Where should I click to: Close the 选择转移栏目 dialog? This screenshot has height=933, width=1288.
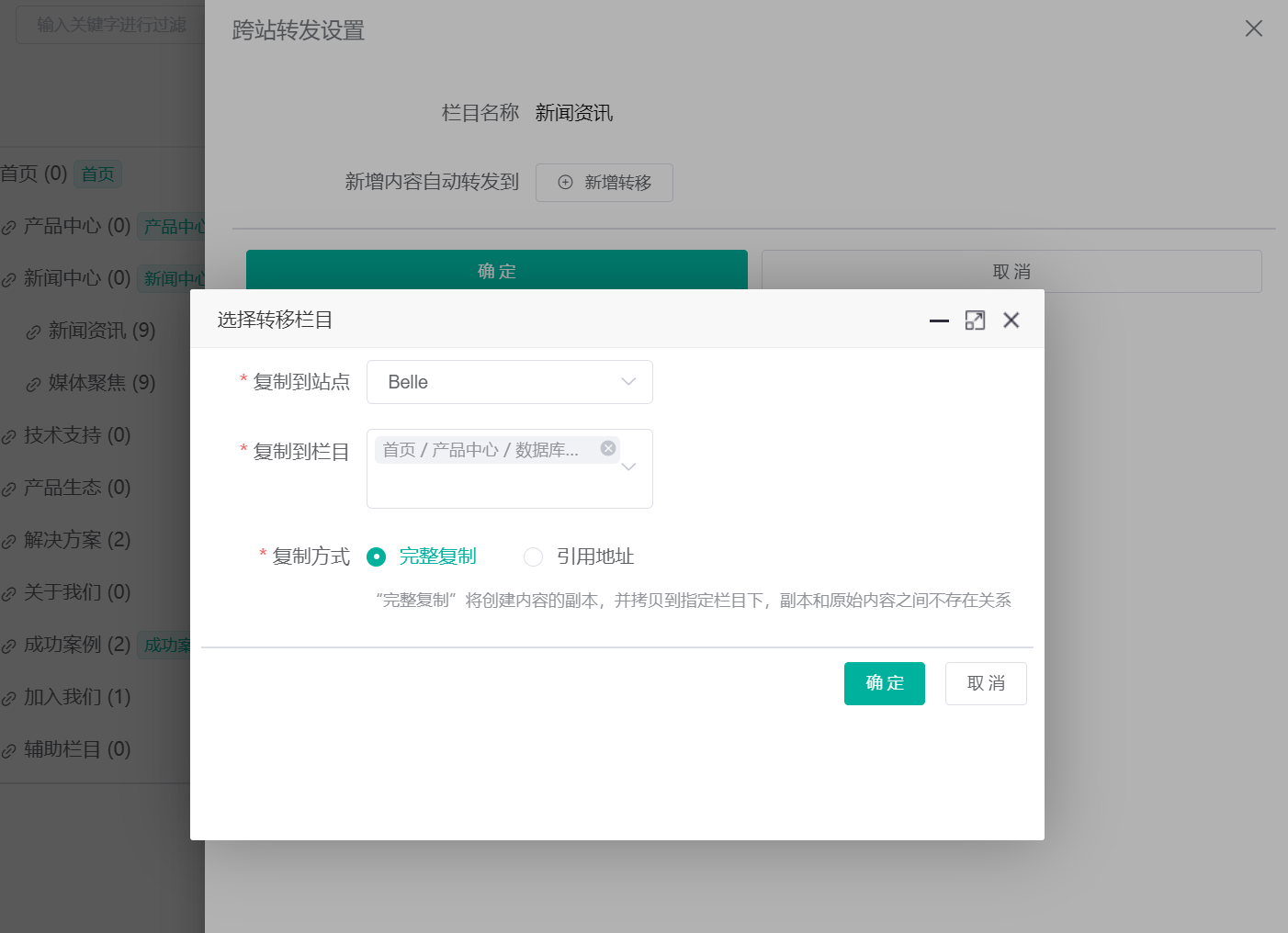pos(1011,320)
